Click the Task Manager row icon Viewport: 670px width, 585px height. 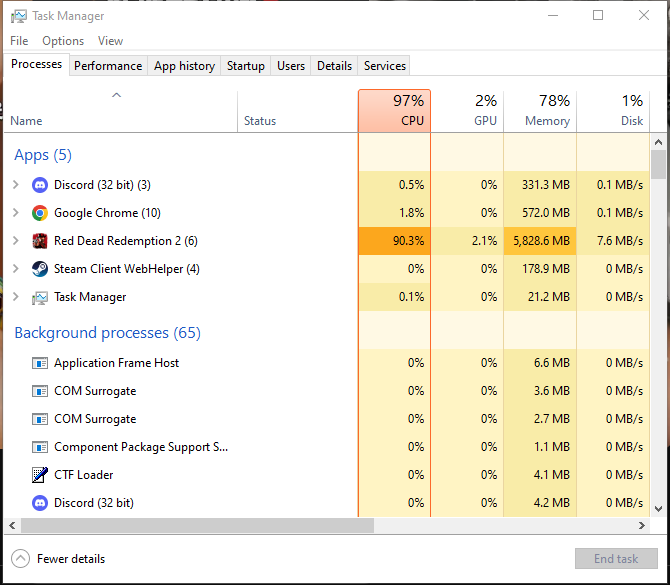coord(40,297)
